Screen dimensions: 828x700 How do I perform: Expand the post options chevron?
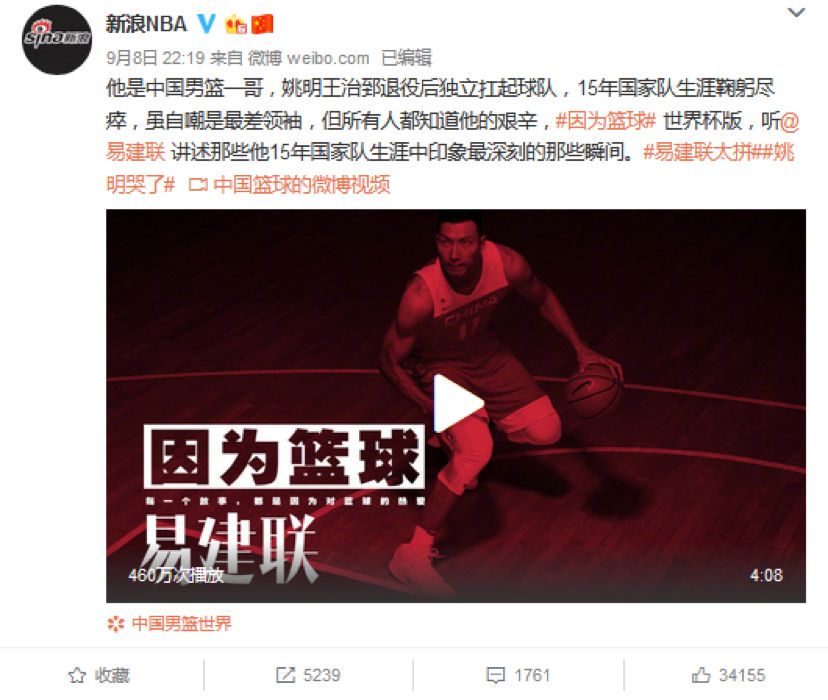click(x=796, y=12)
